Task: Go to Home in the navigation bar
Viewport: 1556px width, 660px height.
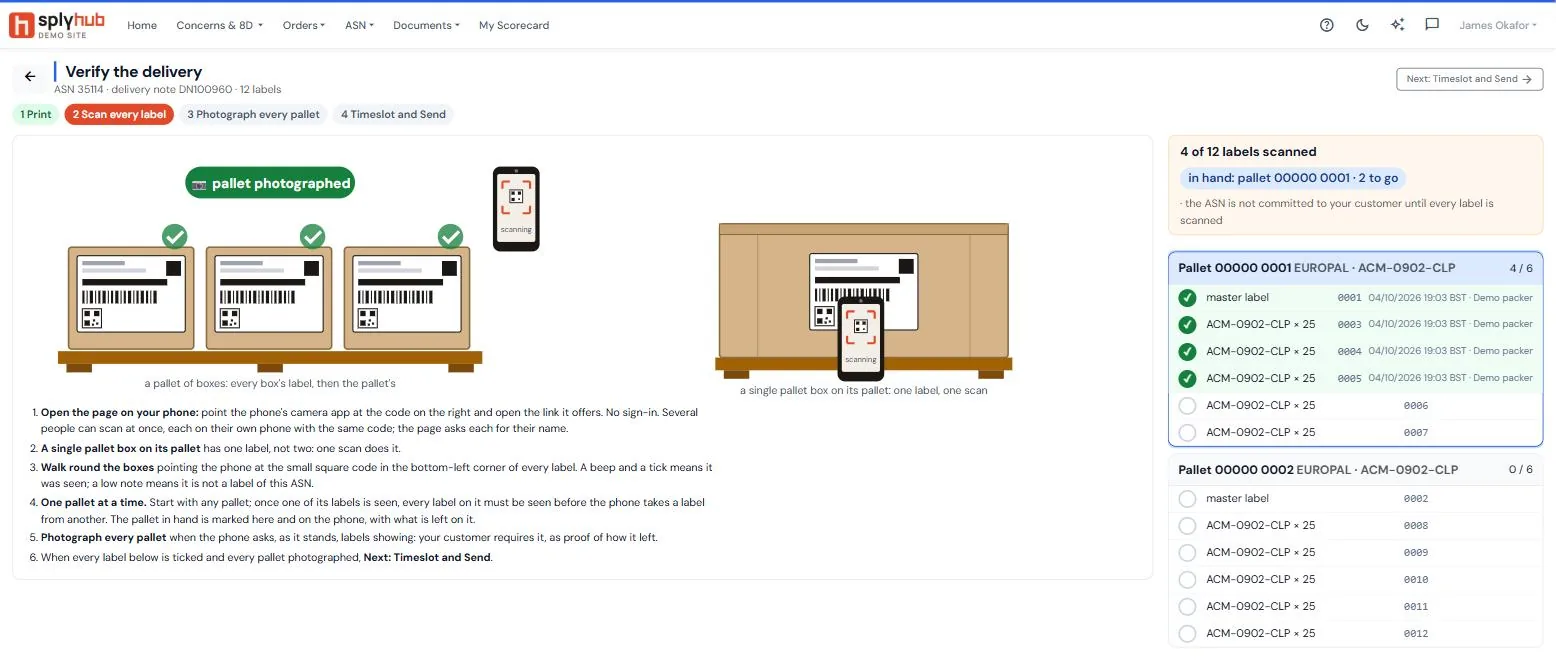Action: click(x=142, y=25)
